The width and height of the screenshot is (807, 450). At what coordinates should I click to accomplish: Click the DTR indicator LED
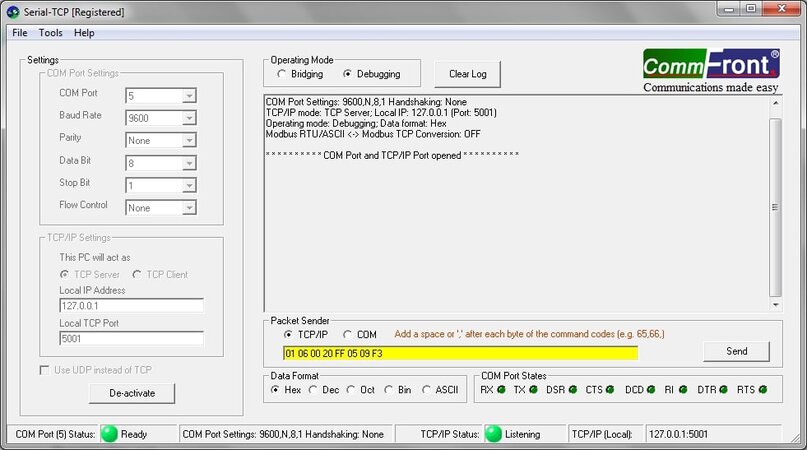[x=723, y=390]
